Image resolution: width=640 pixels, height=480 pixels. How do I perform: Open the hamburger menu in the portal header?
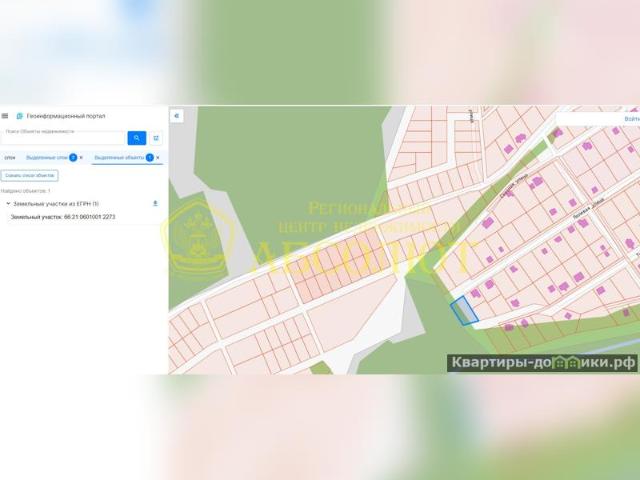click(5, 116)
